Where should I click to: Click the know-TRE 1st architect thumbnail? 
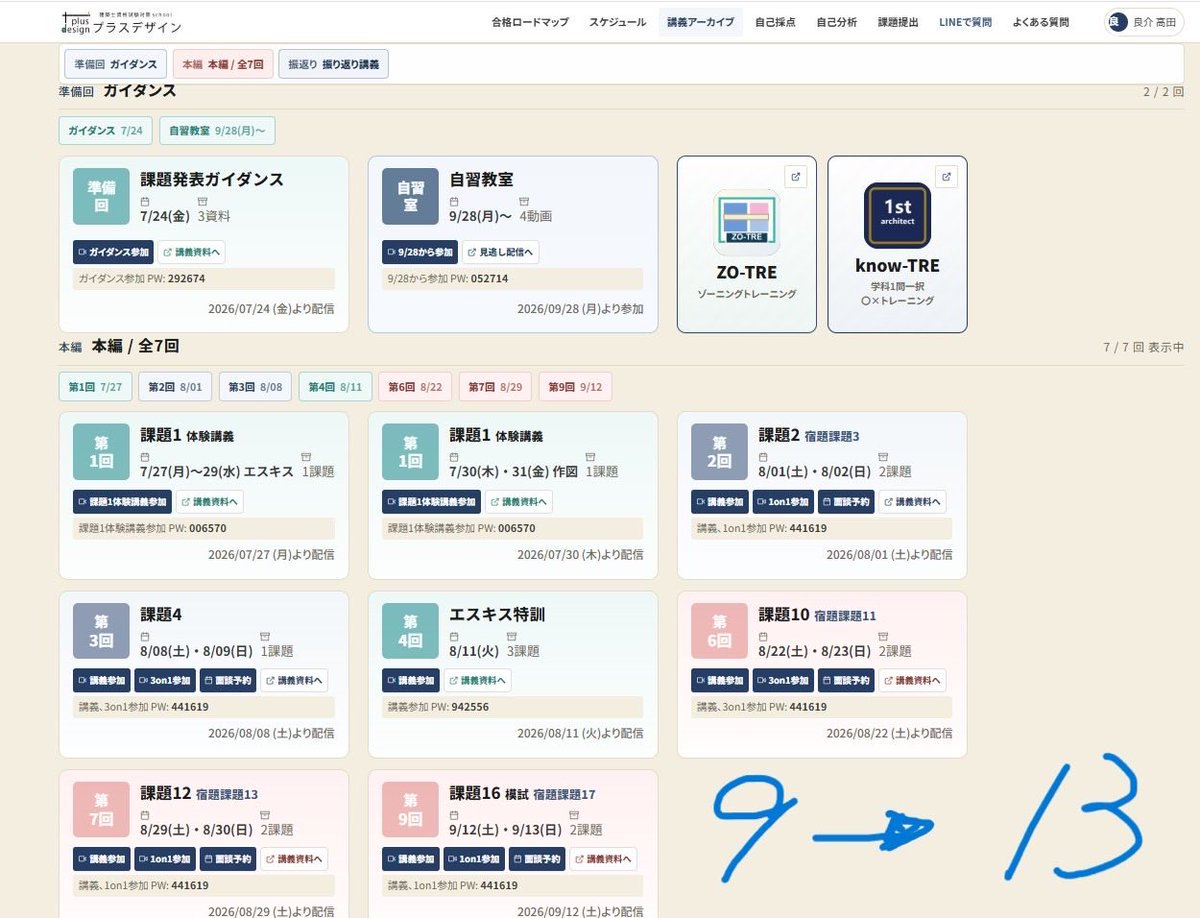(x=897, y=215)
